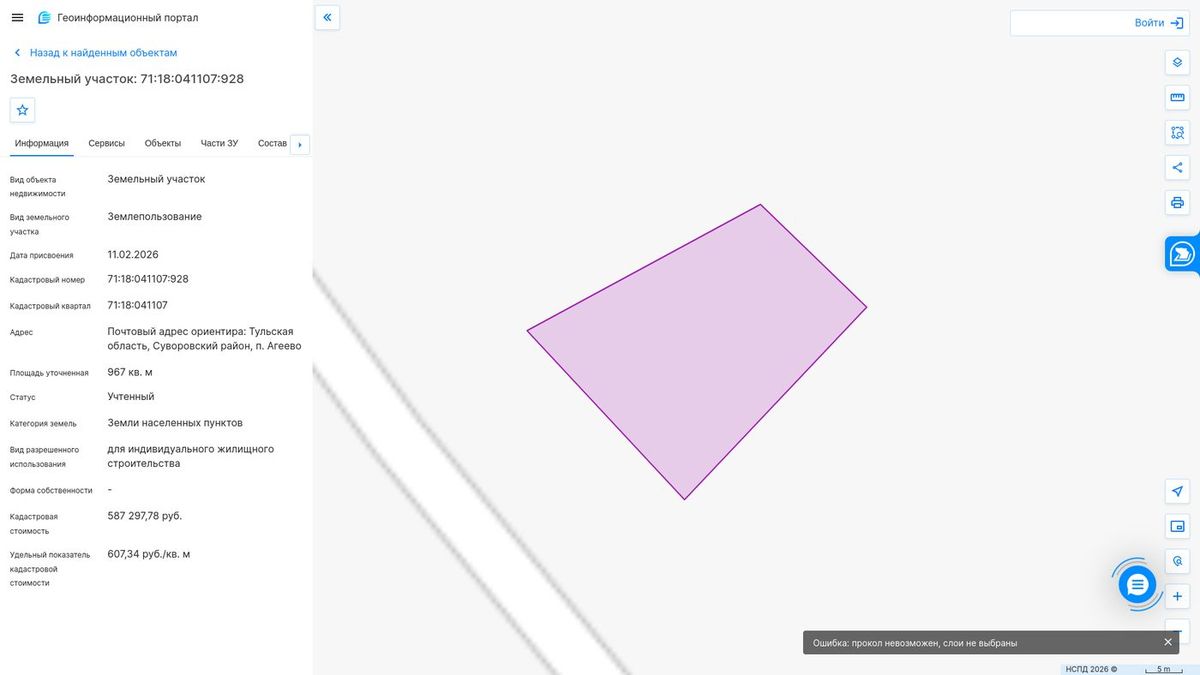Activate the ruler measurement tool

[x=1177, y=97]
